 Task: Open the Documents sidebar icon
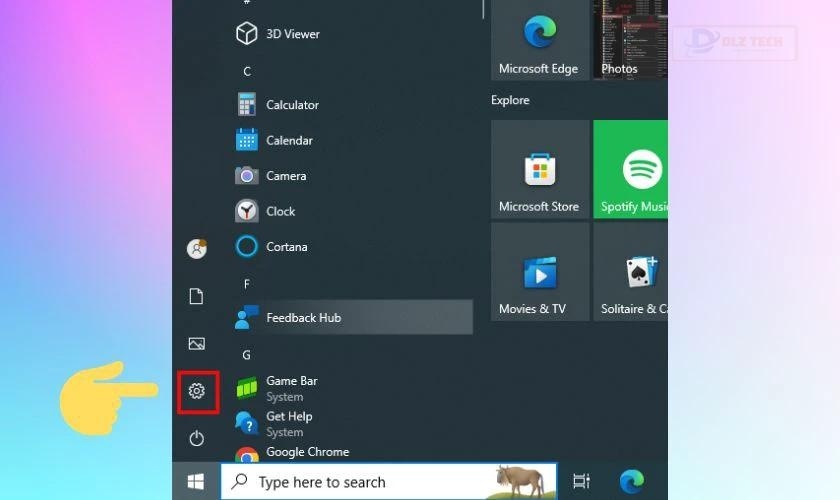pos(197,296)
